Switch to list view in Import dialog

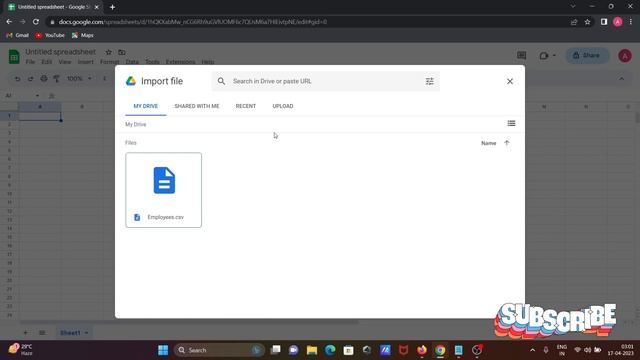pyautogui.click(x=511, y=123)
